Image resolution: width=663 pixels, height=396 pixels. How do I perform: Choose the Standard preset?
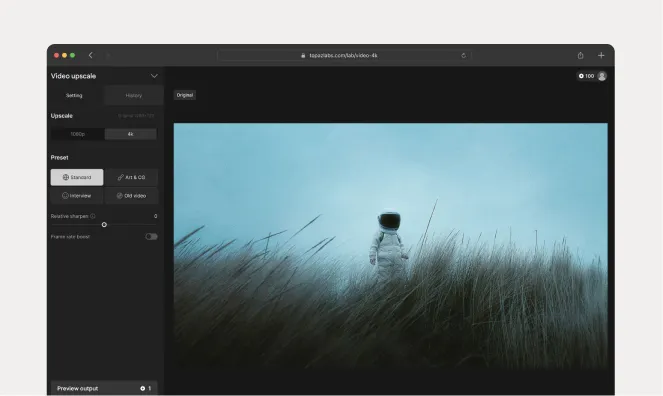click(77, 177)
